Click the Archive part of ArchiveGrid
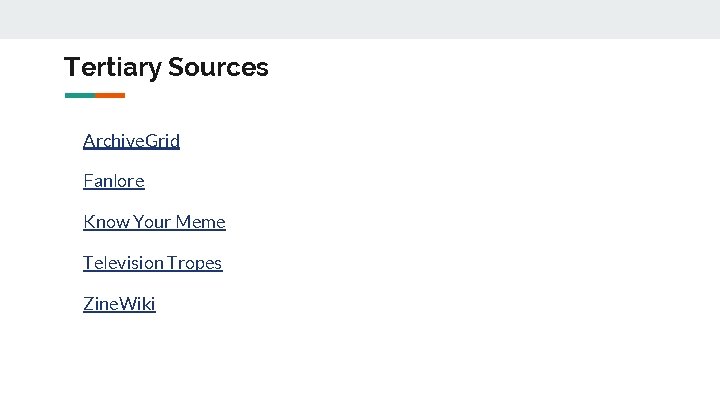720x405 pixels. click(x=112, y=140)
